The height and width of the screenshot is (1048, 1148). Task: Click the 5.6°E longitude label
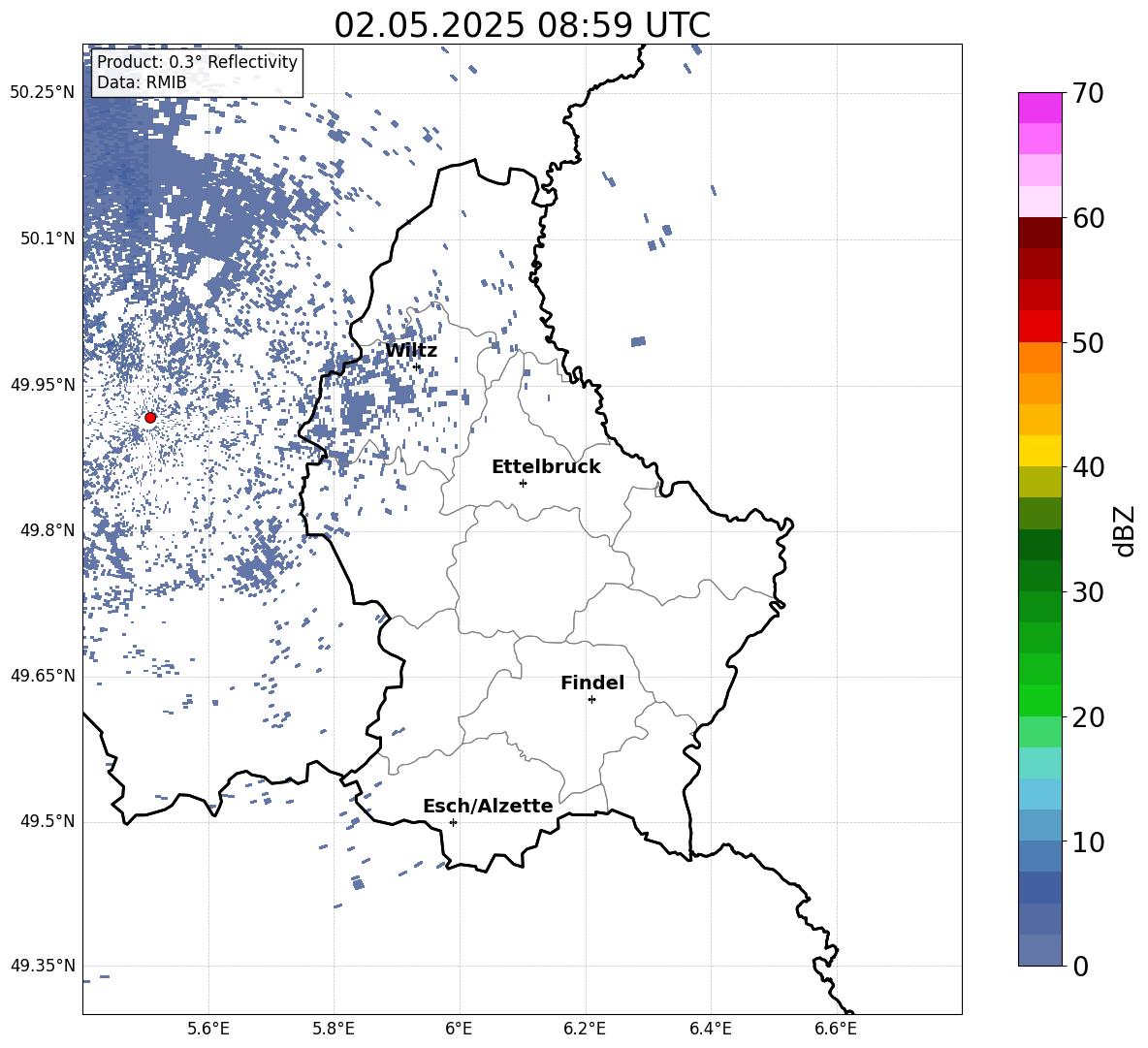pos(208,1029)
